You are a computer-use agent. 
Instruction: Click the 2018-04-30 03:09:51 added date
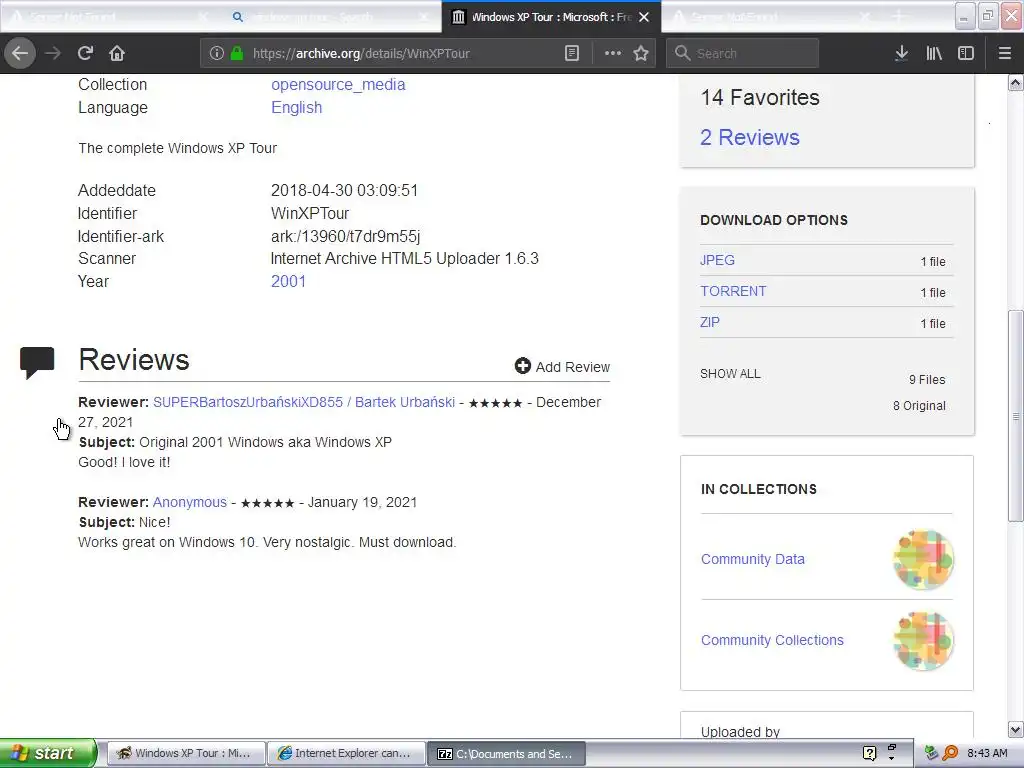click(344, 191)
